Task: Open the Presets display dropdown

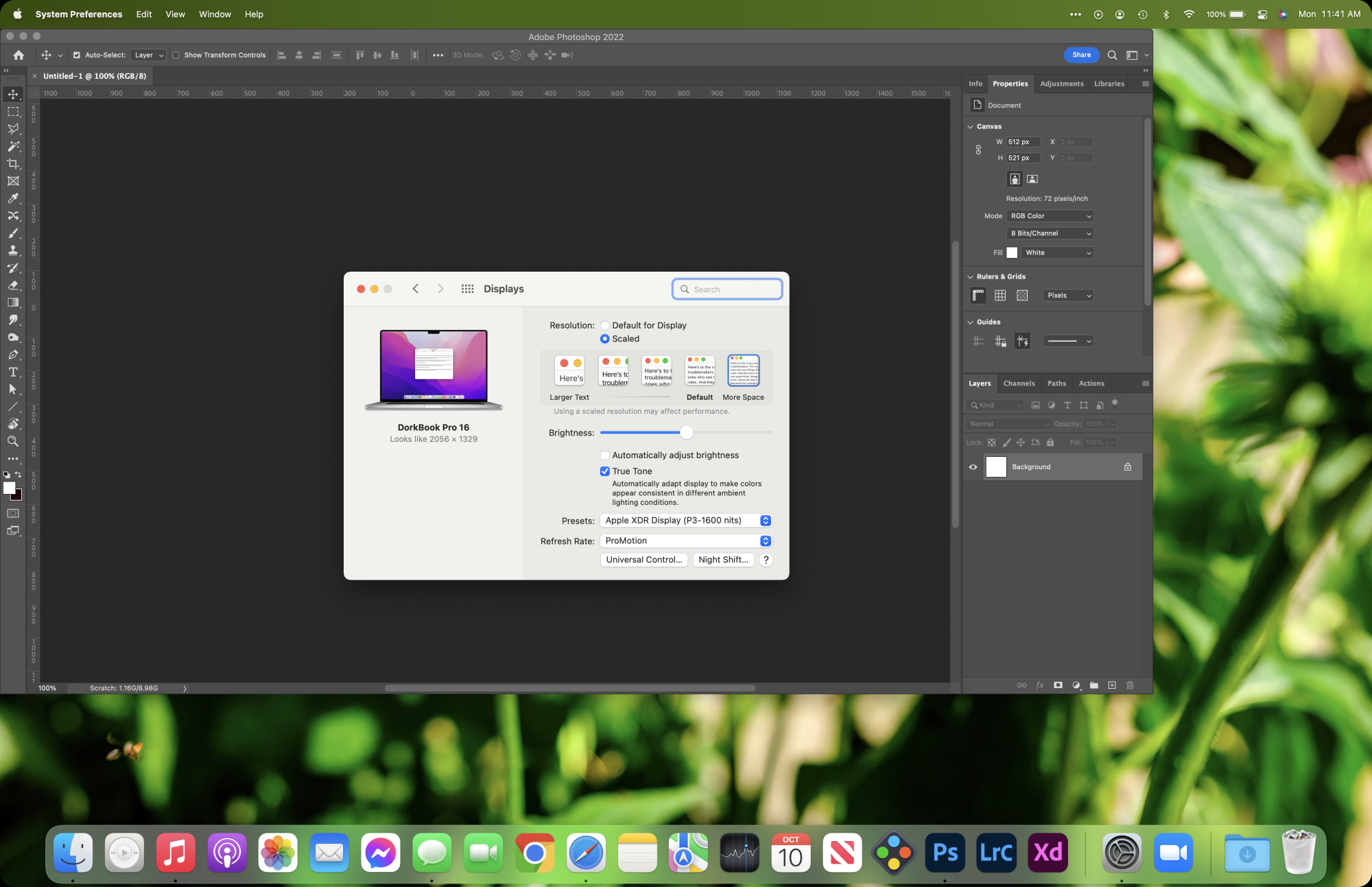Action: (686, 521)
